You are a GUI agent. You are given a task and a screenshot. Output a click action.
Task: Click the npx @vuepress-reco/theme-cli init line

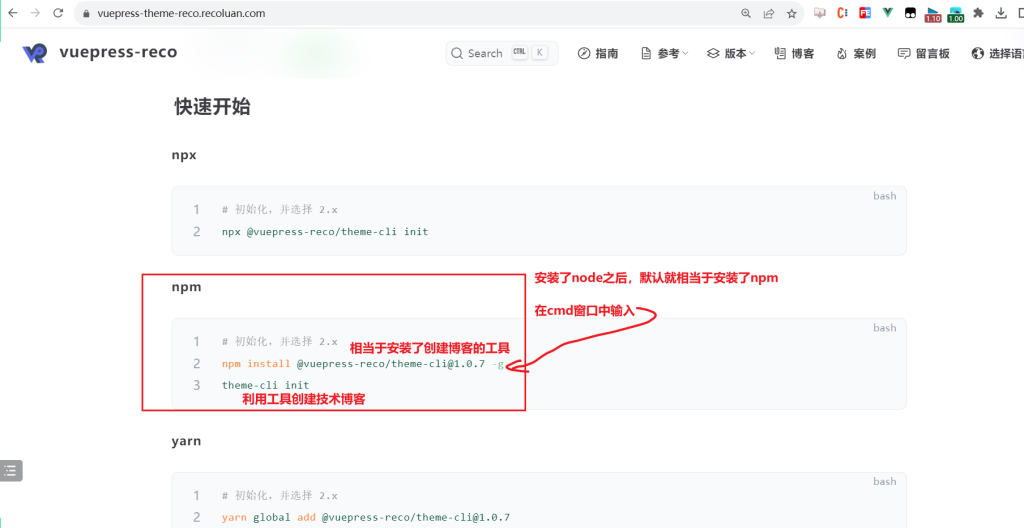[x=325, y=231]
